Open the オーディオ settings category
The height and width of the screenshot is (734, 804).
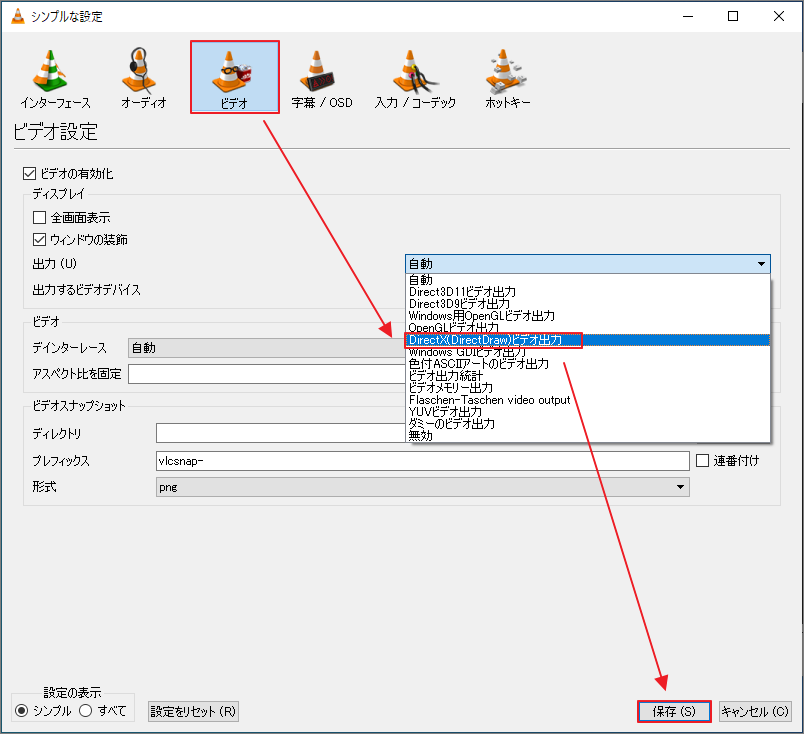click(144, 78)
